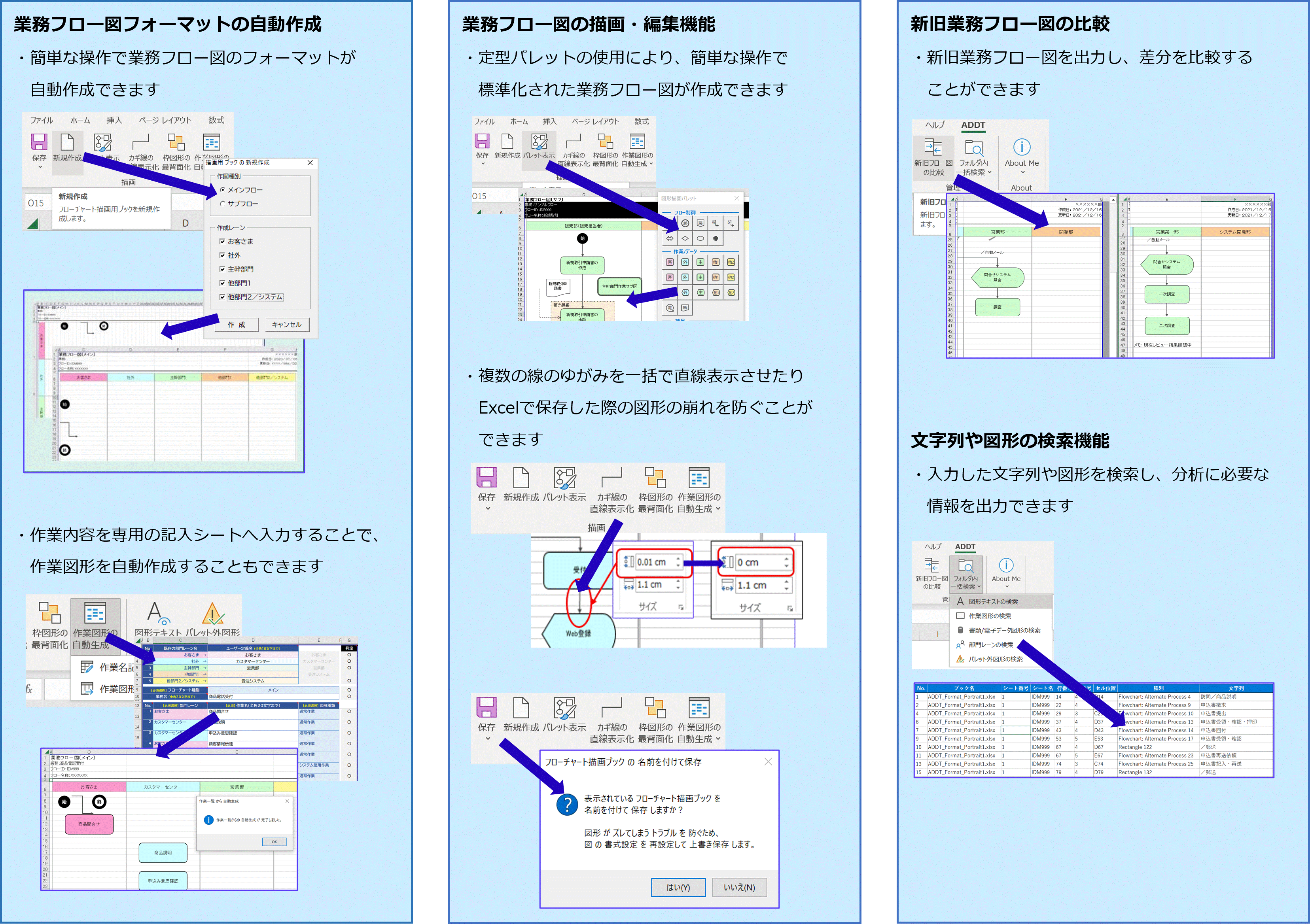Toggle the 主幹部門 lane checkbox
1310x924 pixels.
(x=223, y=268)
